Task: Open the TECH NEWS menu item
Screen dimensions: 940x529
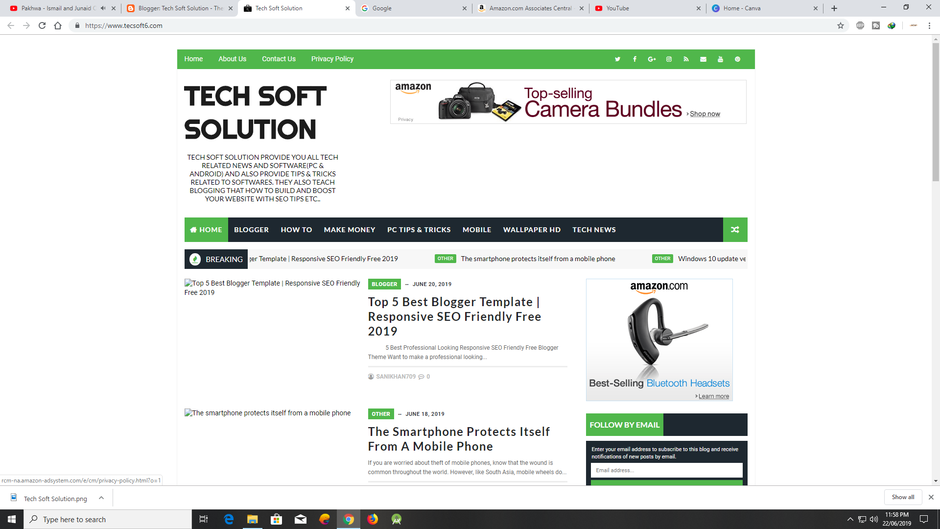Action: pos(593,230)
